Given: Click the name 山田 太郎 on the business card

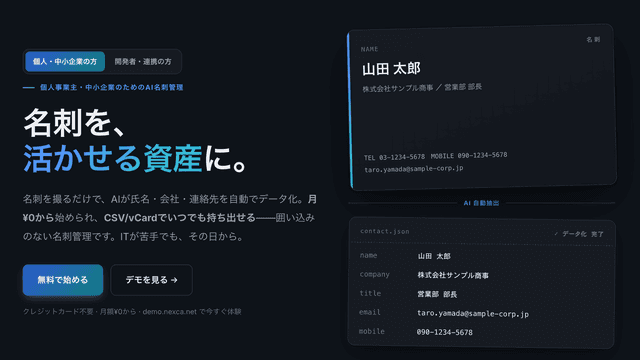Looking at the screenshot, I should click(391, 69).
